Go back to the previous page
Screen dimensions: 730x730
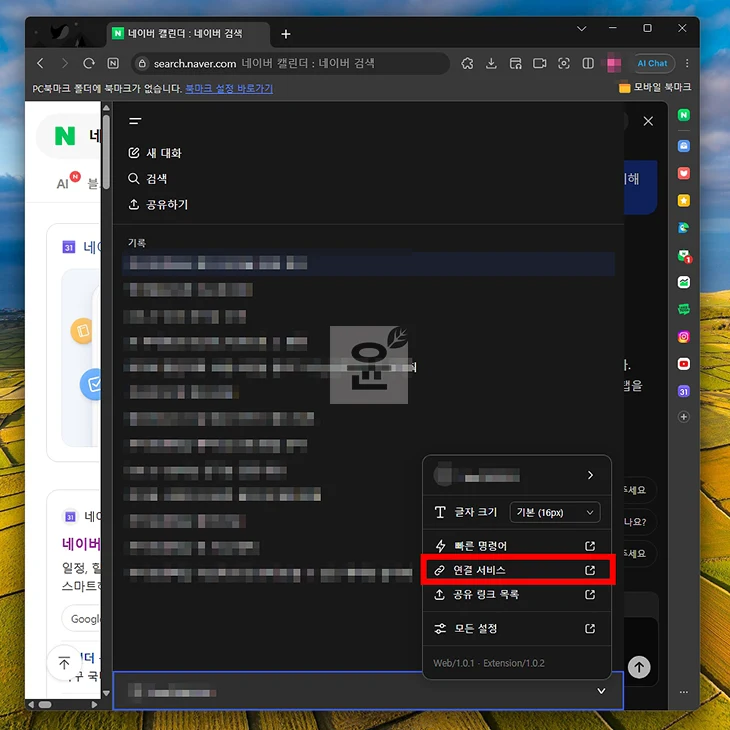tap(41, 63)
